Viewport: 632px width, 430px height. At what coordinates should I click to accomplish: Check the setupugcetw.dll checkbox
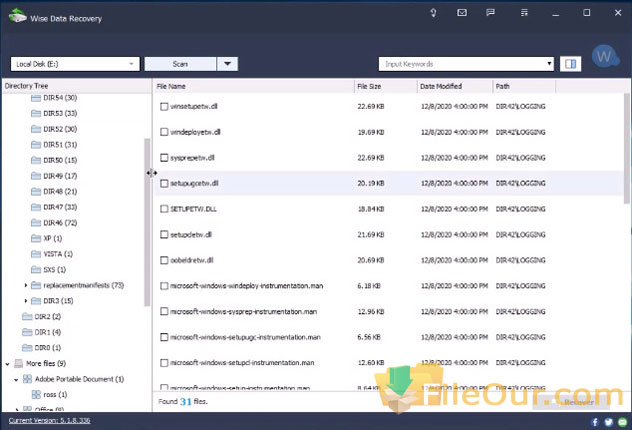tap(164, 183)
